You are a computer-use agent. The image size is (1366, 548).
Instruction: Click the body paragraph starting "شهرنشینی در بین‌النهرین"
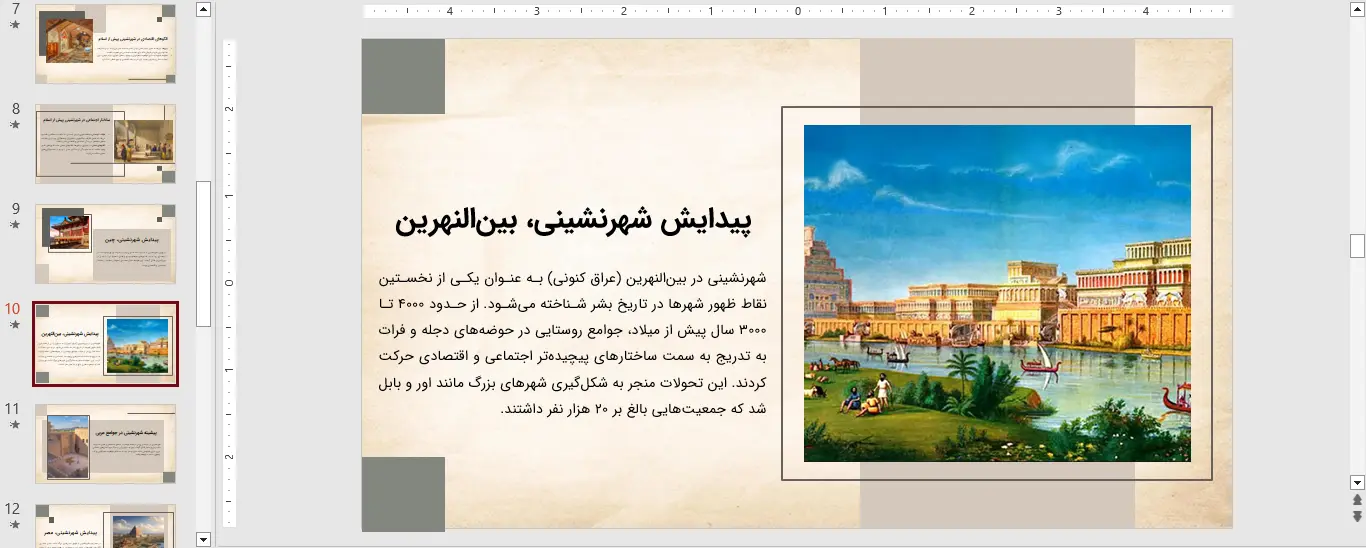click(x=573, y=342)
